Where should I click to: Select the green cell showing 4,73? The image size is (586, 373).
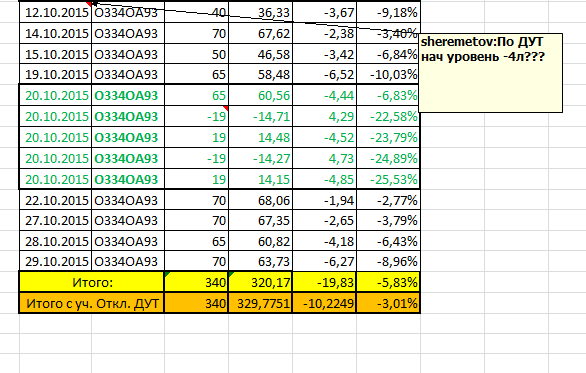(x=324, y=158)
